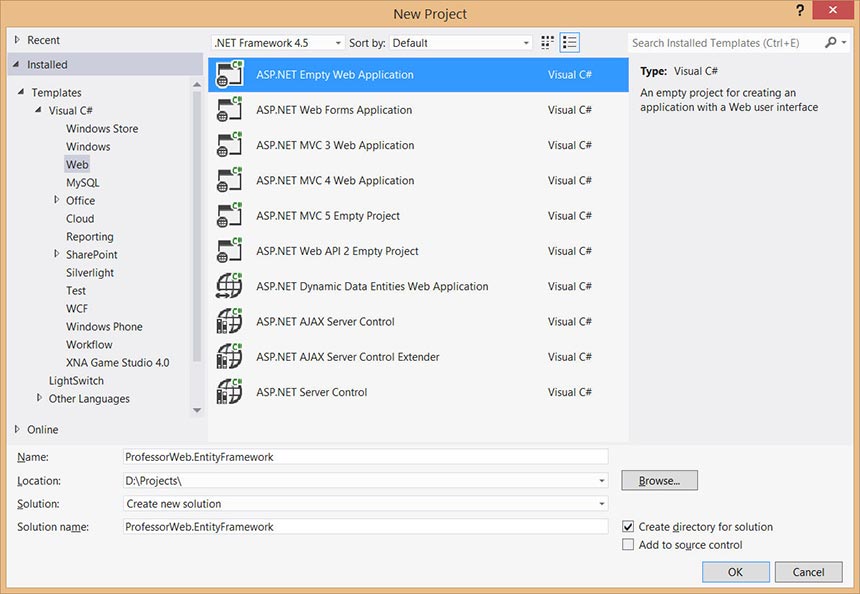Image resolution: width=860 pixels, height=594 pixels.
Task: Select the MySQL template category
Action: (83, 183)
